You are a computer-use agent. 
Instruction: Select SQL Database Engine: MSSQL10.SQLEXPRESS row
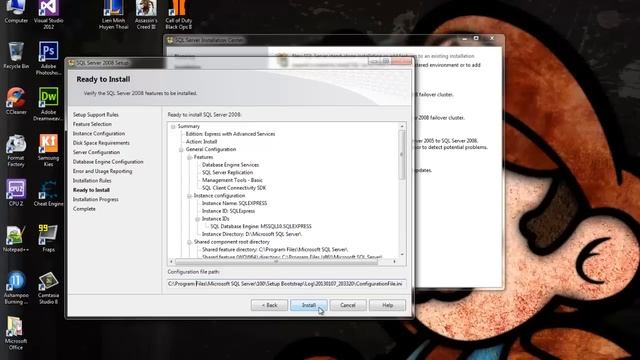tap(261, 227)
